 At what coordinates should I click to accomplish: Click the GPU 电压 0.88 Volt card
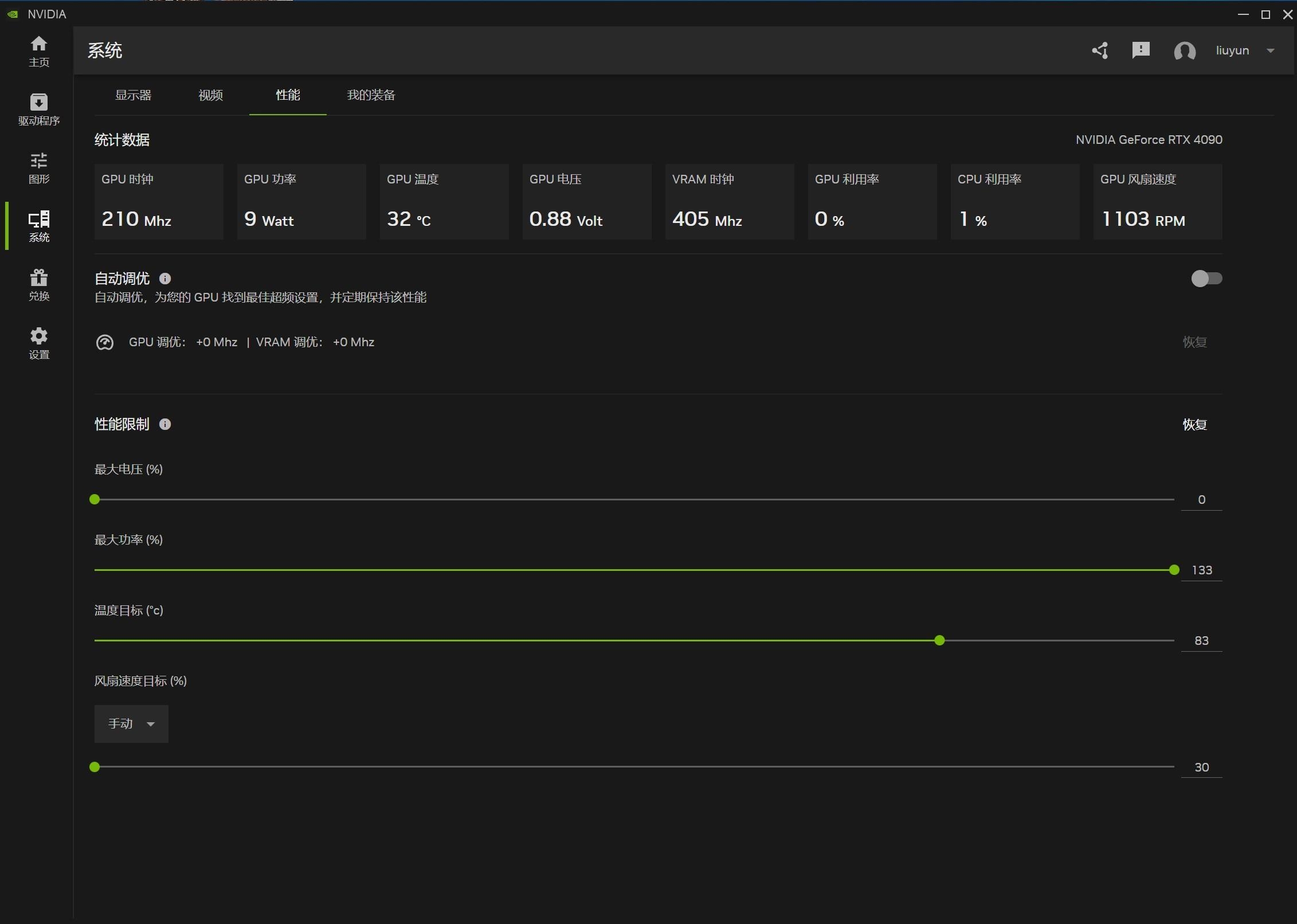pyautogui.click(x=587, y=202)
